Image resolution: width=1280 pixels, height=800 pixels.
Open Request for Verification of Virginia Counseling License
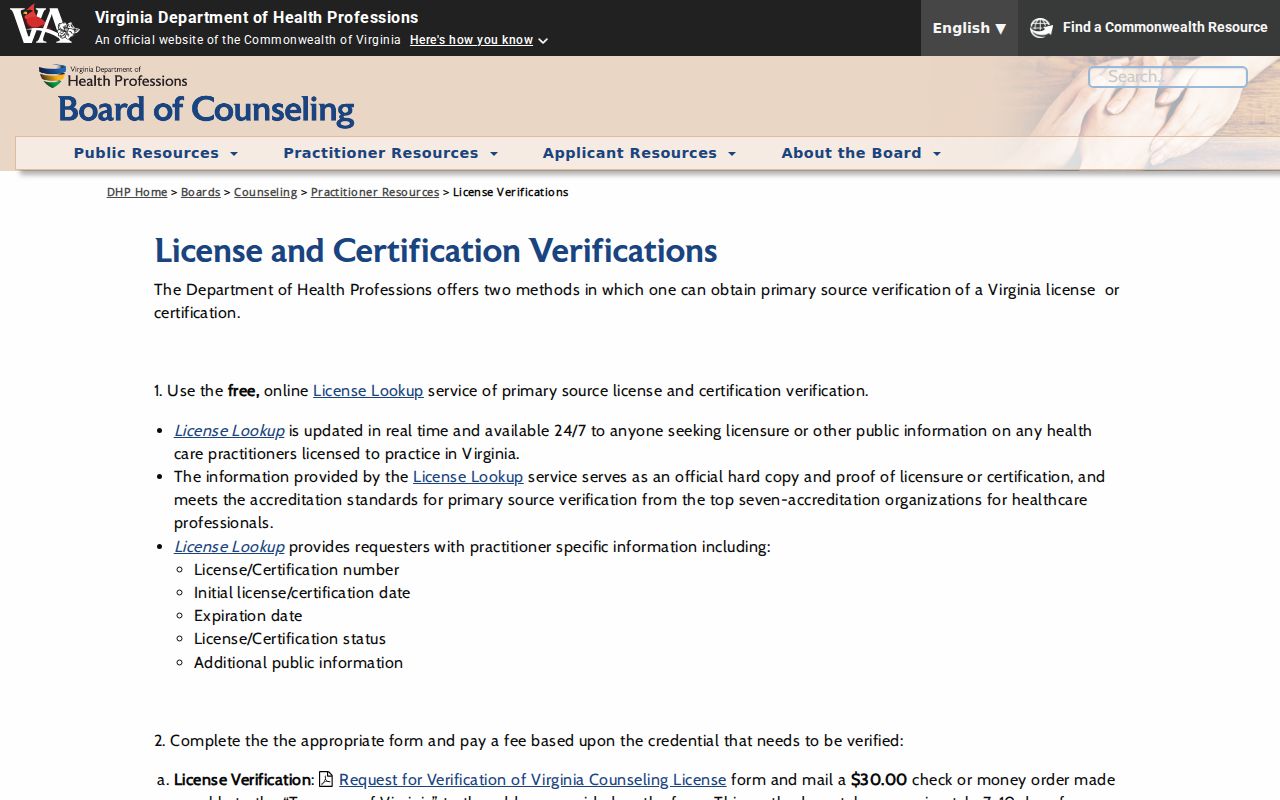533,780
